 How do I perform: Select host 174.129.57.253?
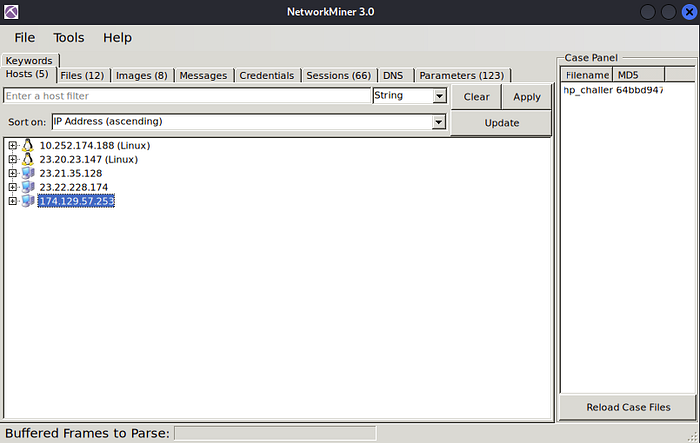click(x=76, y=201)
